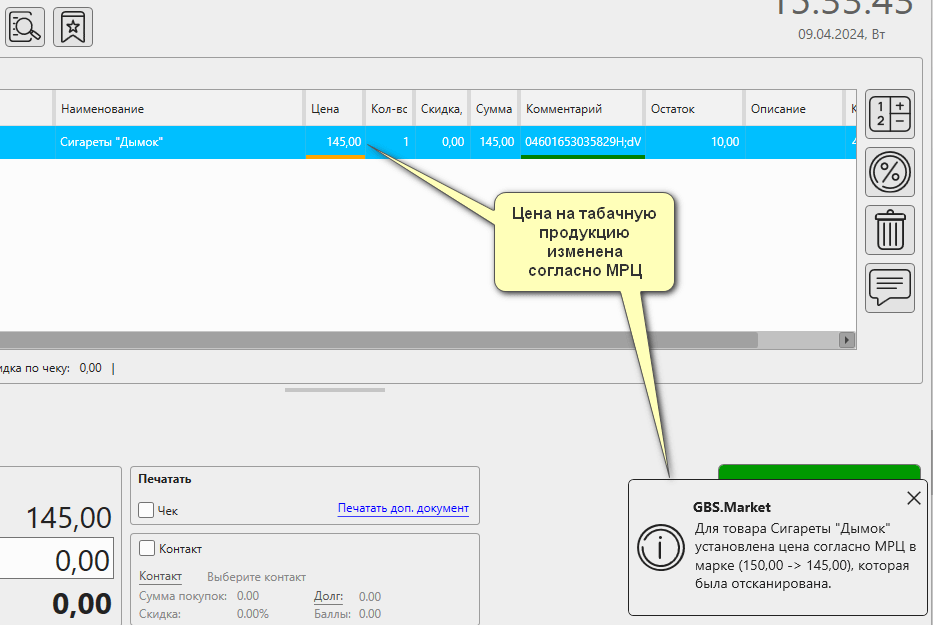Open the Долг link

click(328, 597)
